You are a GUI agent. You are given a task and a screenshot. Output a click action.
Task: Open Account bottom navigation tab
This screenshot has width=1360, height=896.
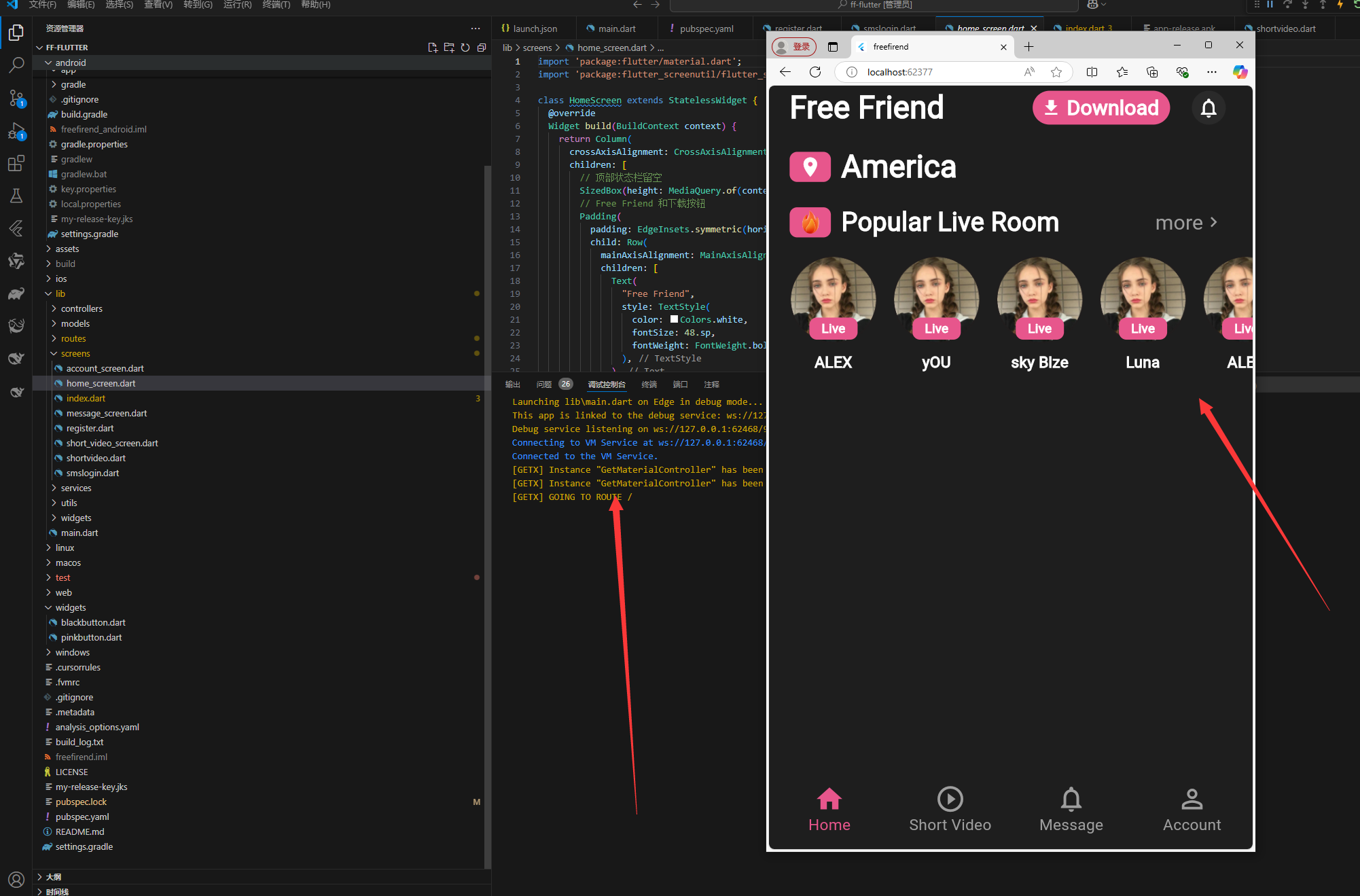pyautogui.click(x=1192, y=809)
